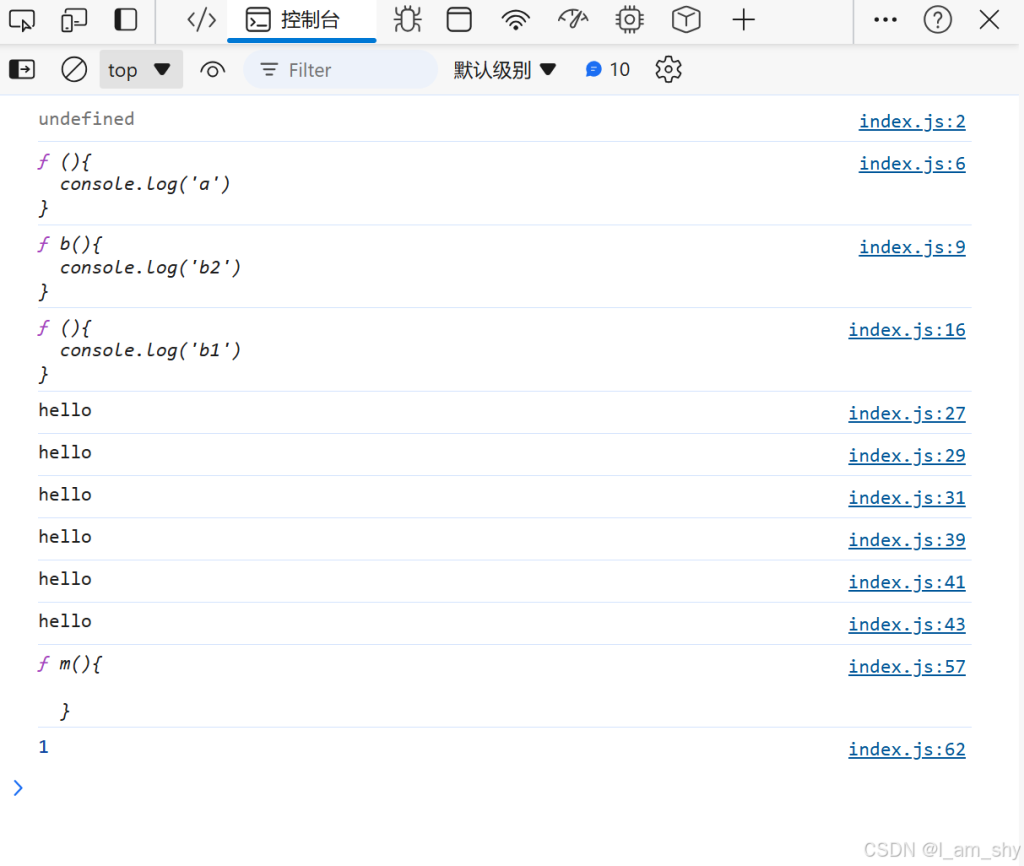Open the index.js:2 source link
The width and height of the screenshot is (1024, 866).
coord(911,122)
